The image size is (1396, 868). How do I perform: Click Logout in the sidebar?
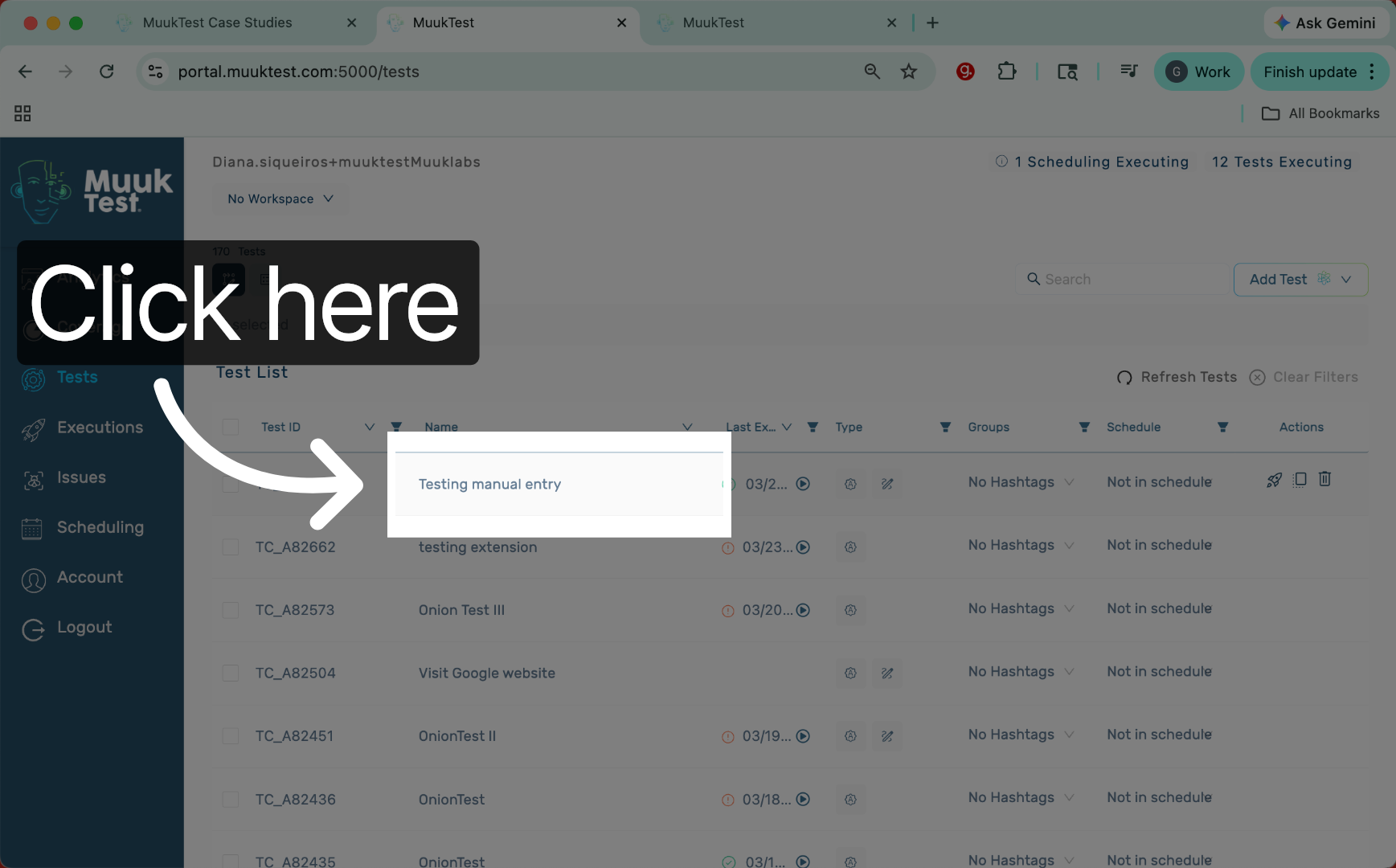pyautogui.click(x=67, y=628)
